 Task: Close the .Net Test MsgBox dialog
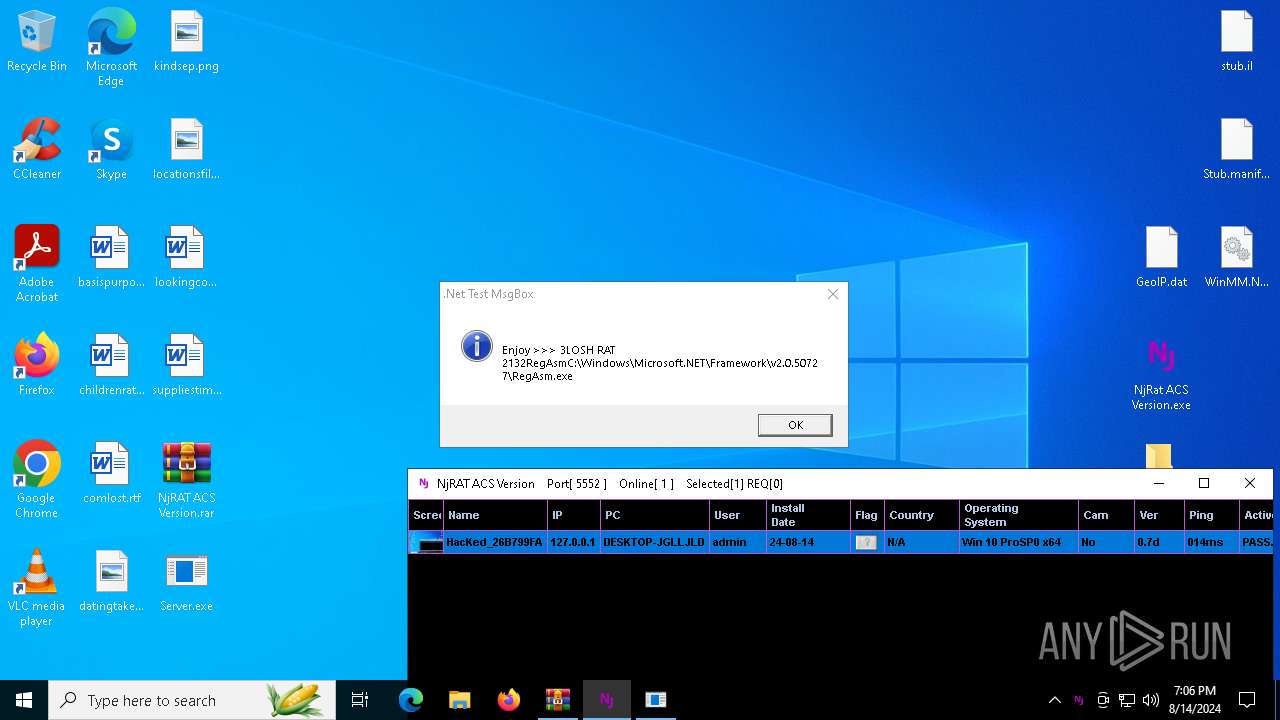click(x=833, y=294)
